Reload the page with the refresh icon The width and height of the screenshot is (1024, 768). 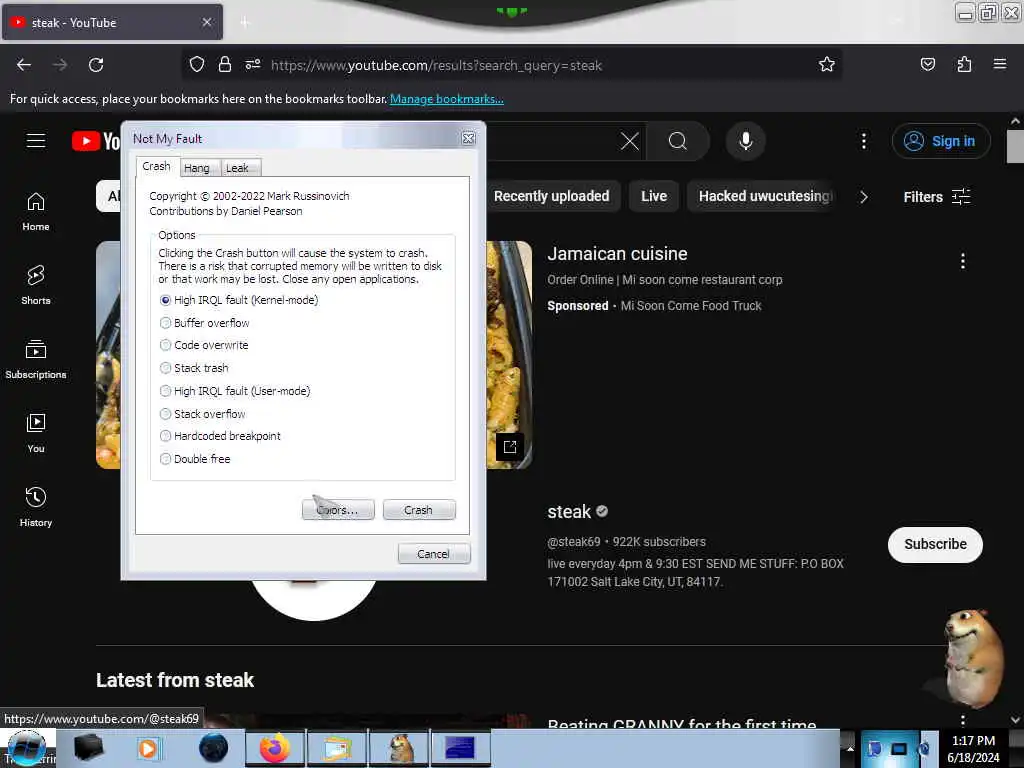click(x=96, y=65)
